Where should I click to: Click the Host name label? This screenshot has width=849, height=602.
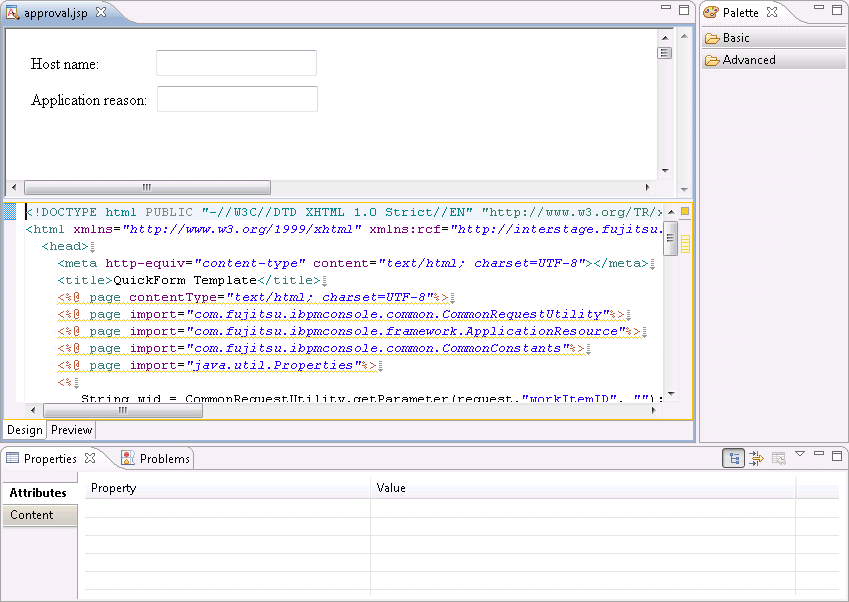[64, 64]
